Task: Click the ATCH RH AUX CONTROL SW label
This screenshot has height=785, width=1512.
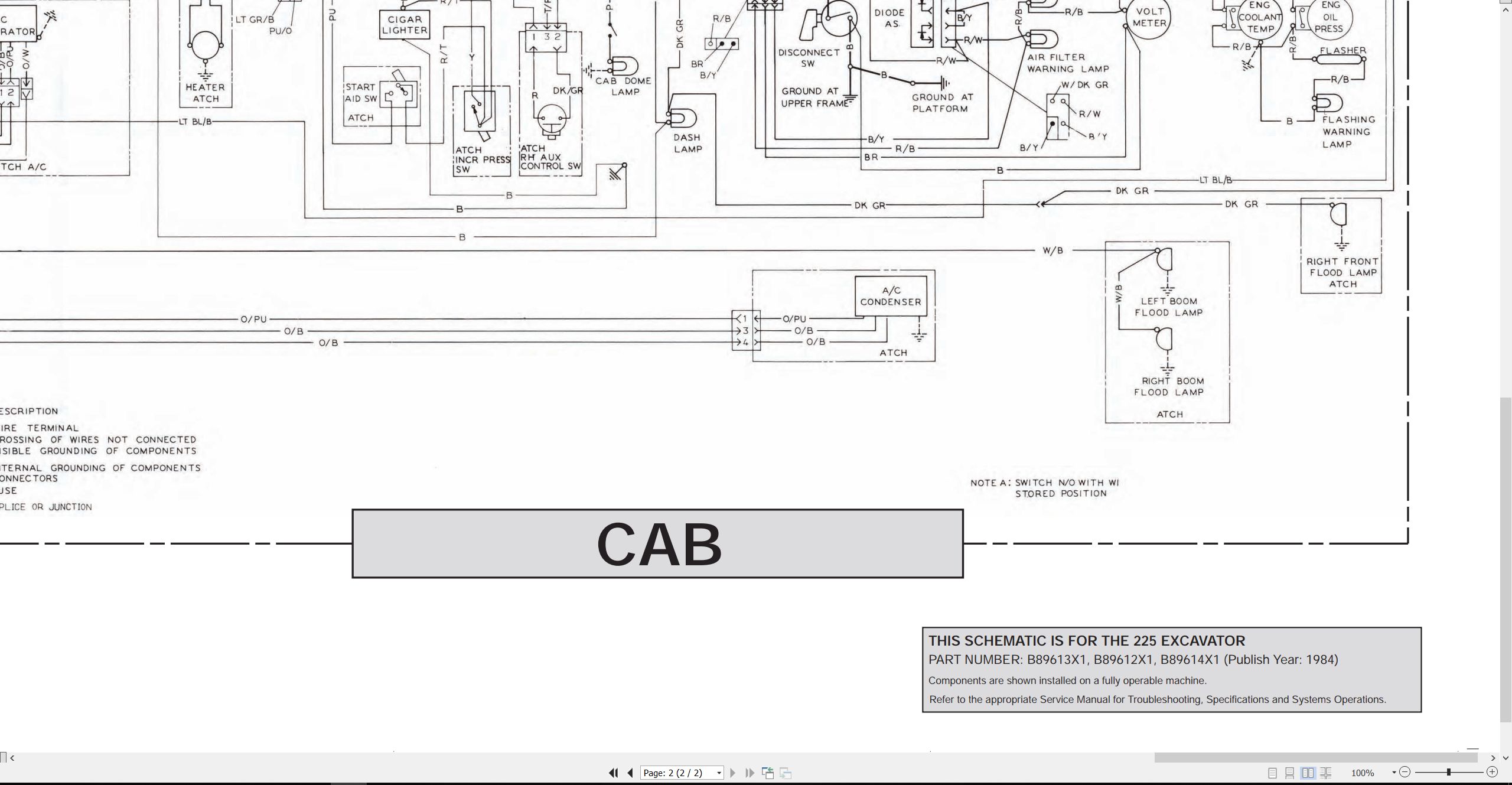Action: [x=550, y=158]
